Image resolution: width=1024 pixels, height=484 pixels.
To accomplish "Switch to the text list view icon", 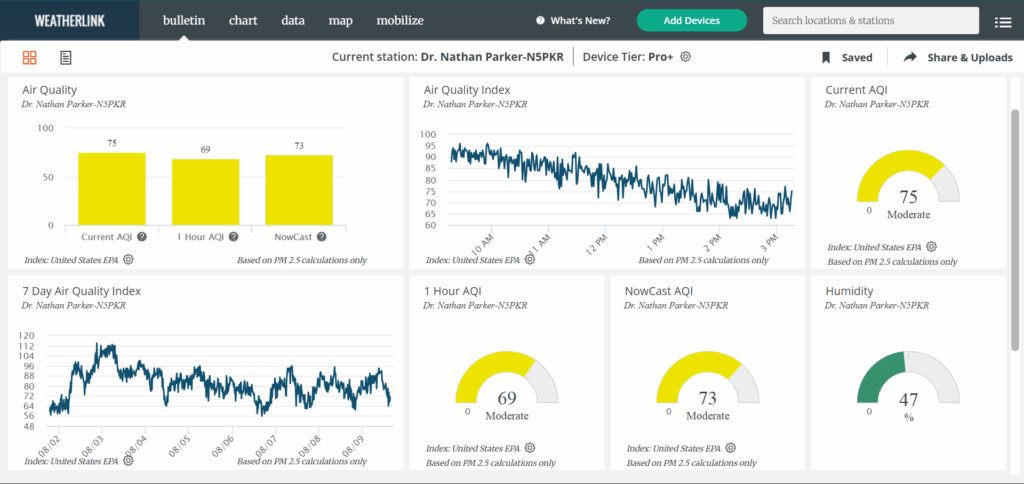I will [x=66, y=58].
